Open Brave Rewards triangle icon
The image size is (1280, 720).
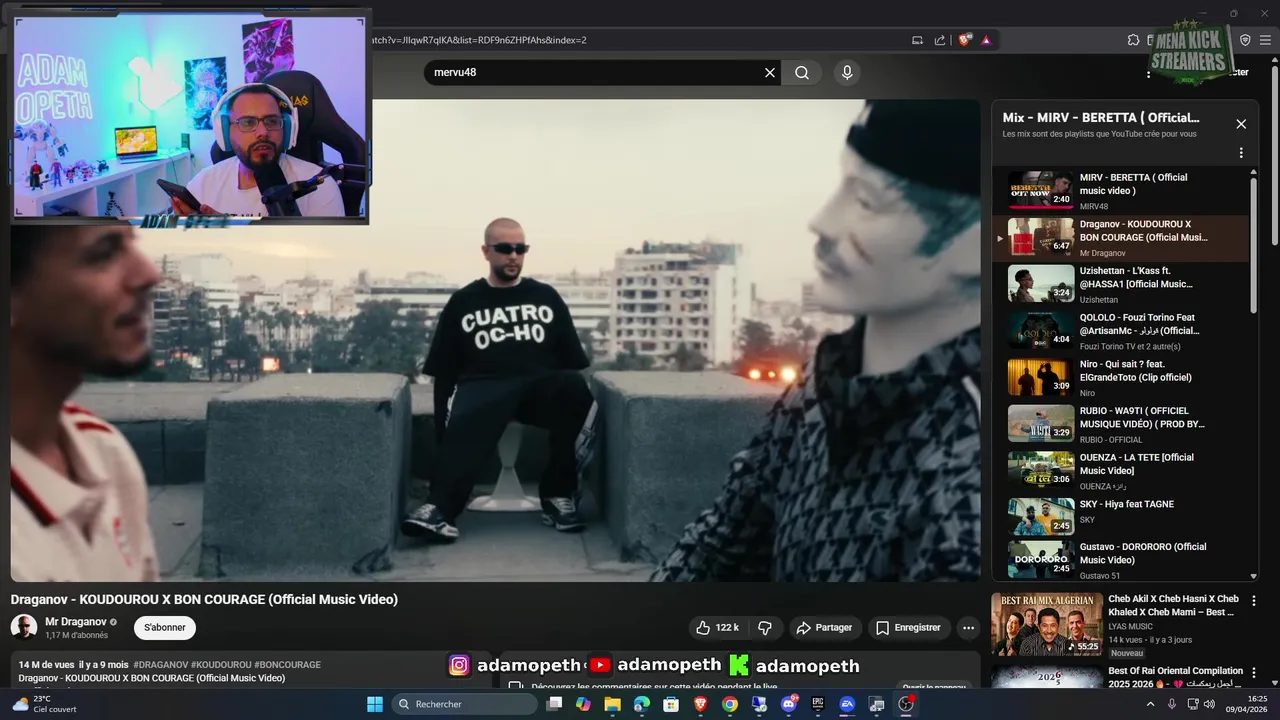click(986, 40)
